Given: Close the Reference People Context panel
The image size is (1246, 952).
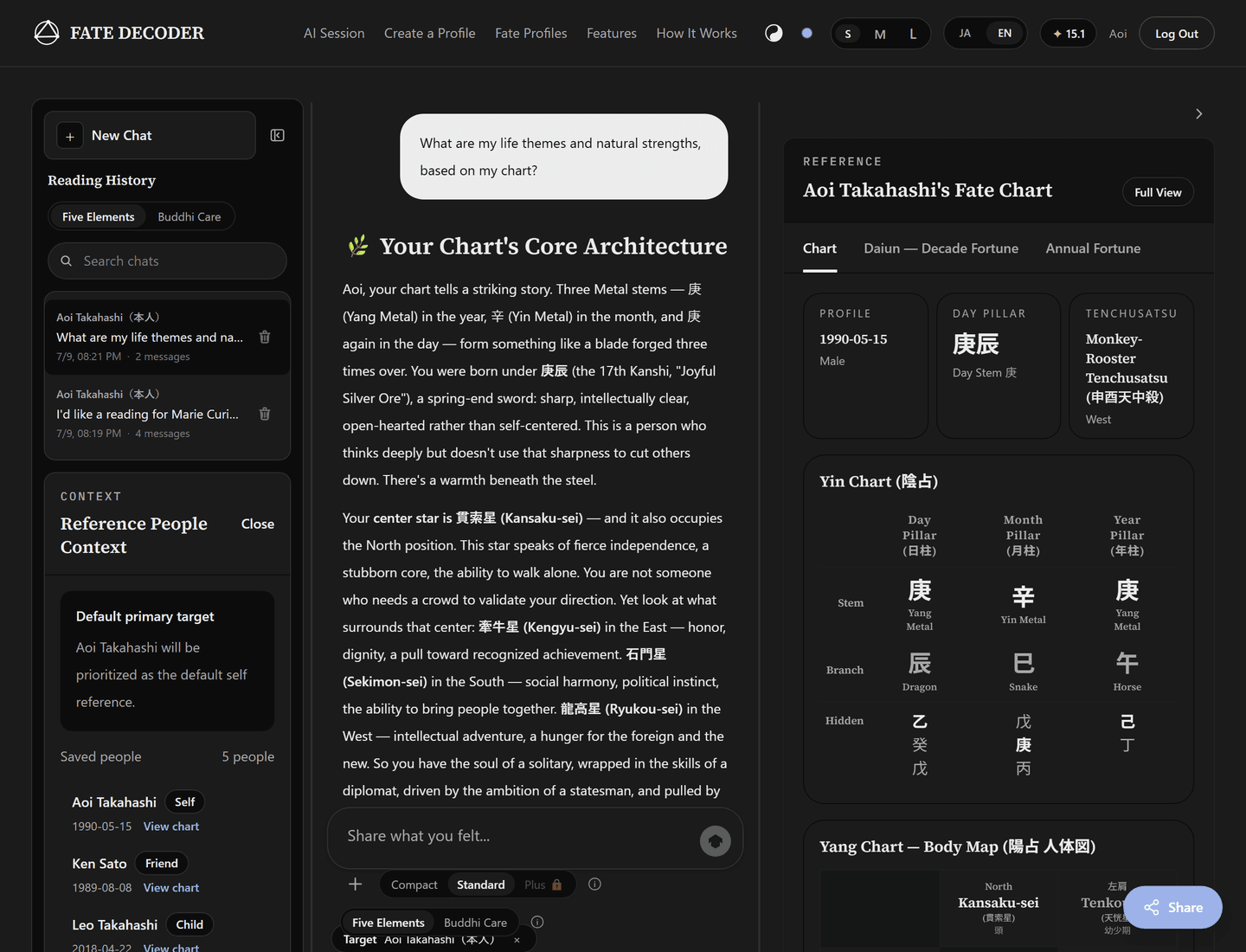Looking at the screenshot, I should (258, 524).
